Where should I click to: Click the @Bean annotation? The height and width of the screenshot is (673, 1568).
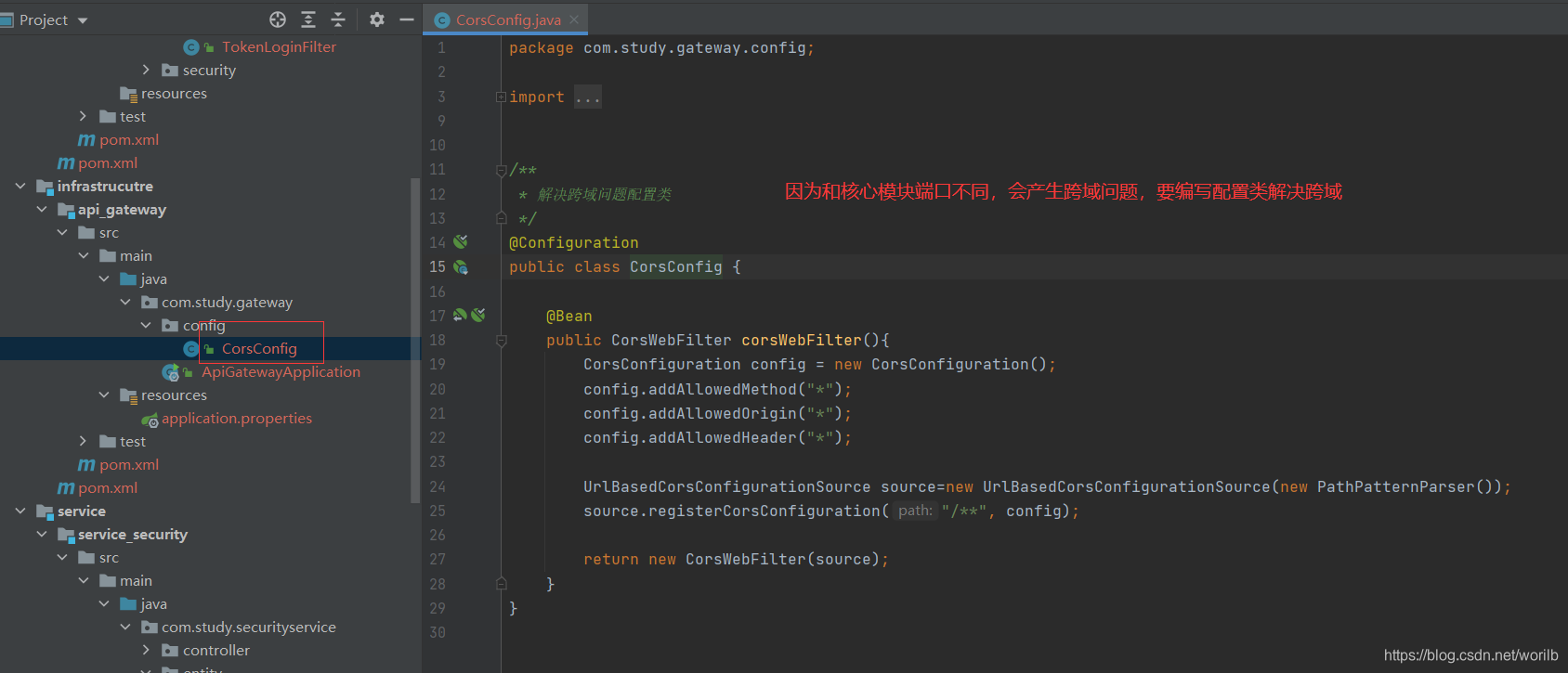click(x=569, y=316)
